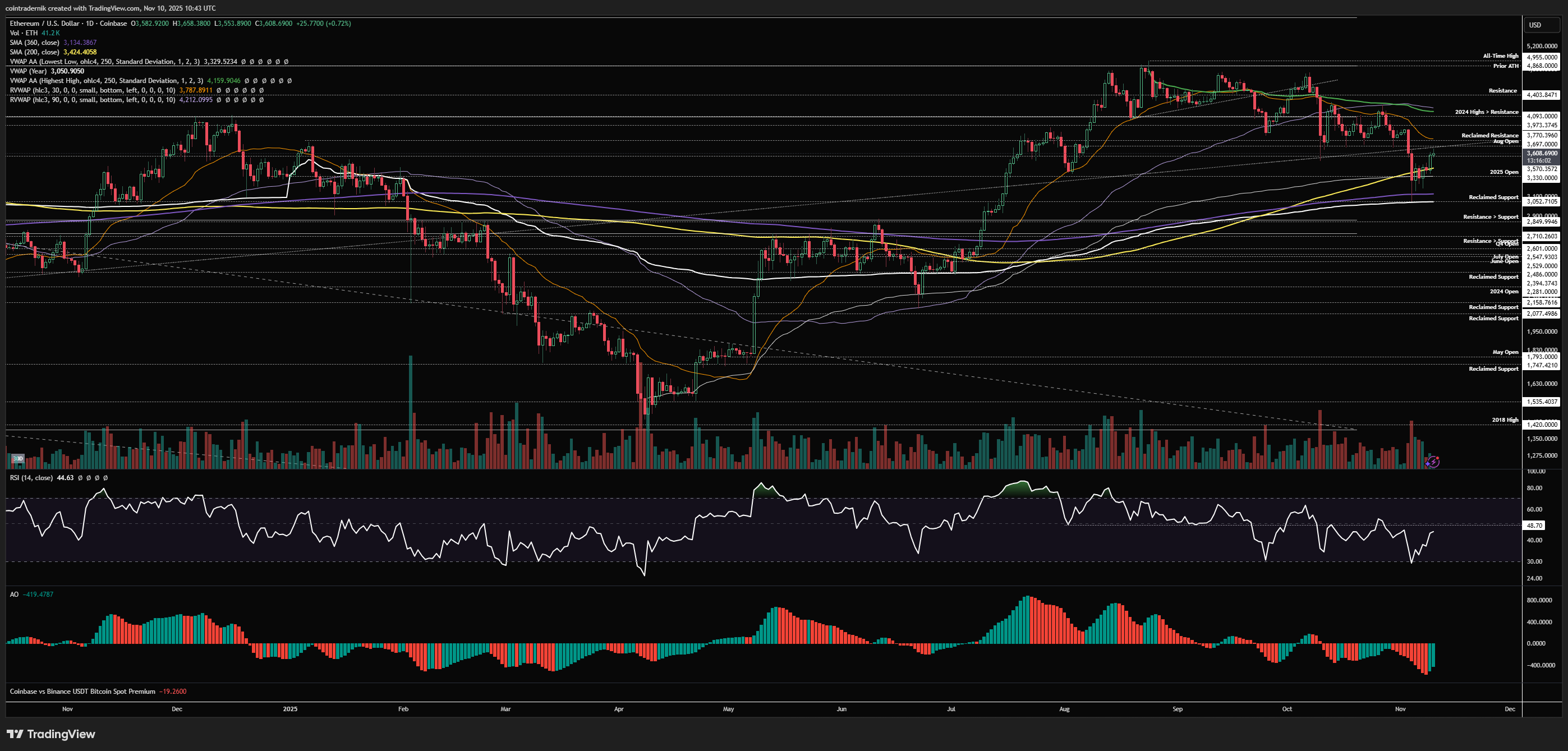Click the purple lightning-bolt icon on volume bars

click(1433, 462)
